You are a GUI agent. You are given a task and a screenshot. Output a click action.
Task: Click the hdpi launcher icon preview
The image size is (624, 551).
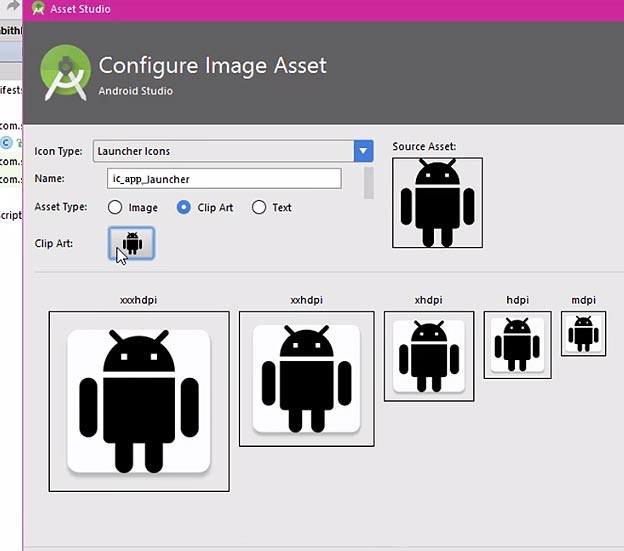coord(517,345)
